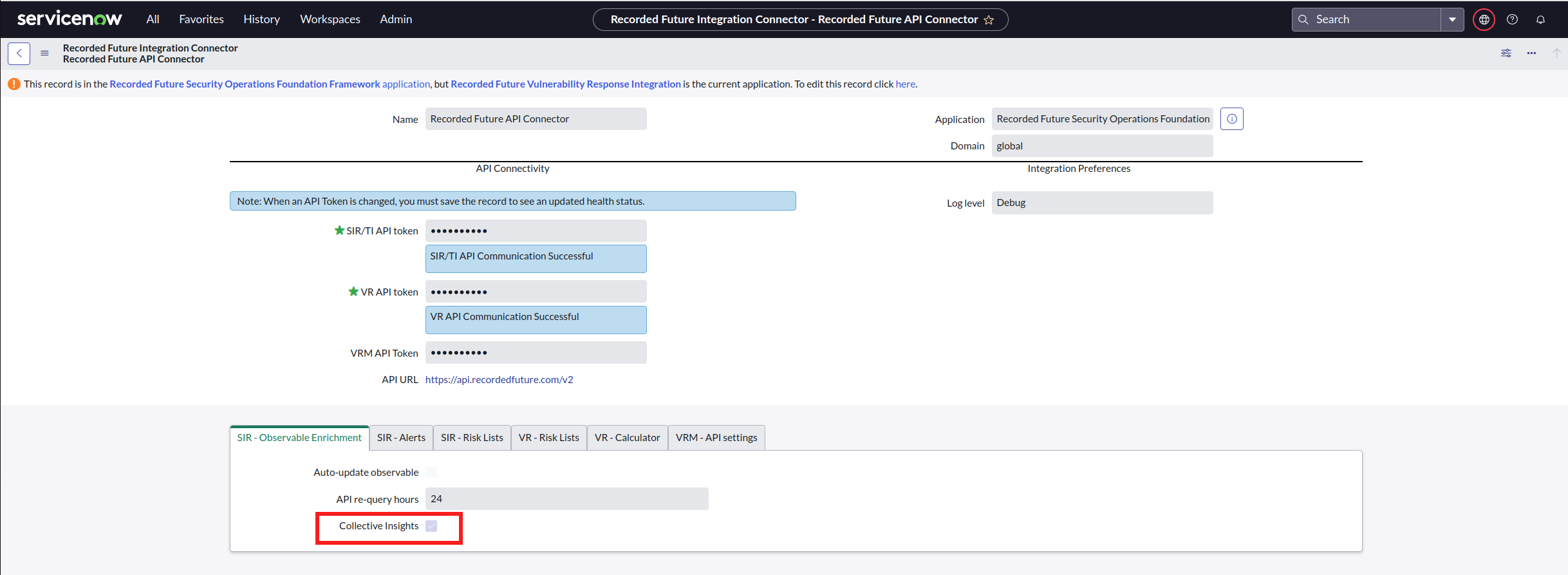This screenshot has width=1568, height=575.
Task: Switch to the SIR - Alerts tab
Action: coord(401,438)
